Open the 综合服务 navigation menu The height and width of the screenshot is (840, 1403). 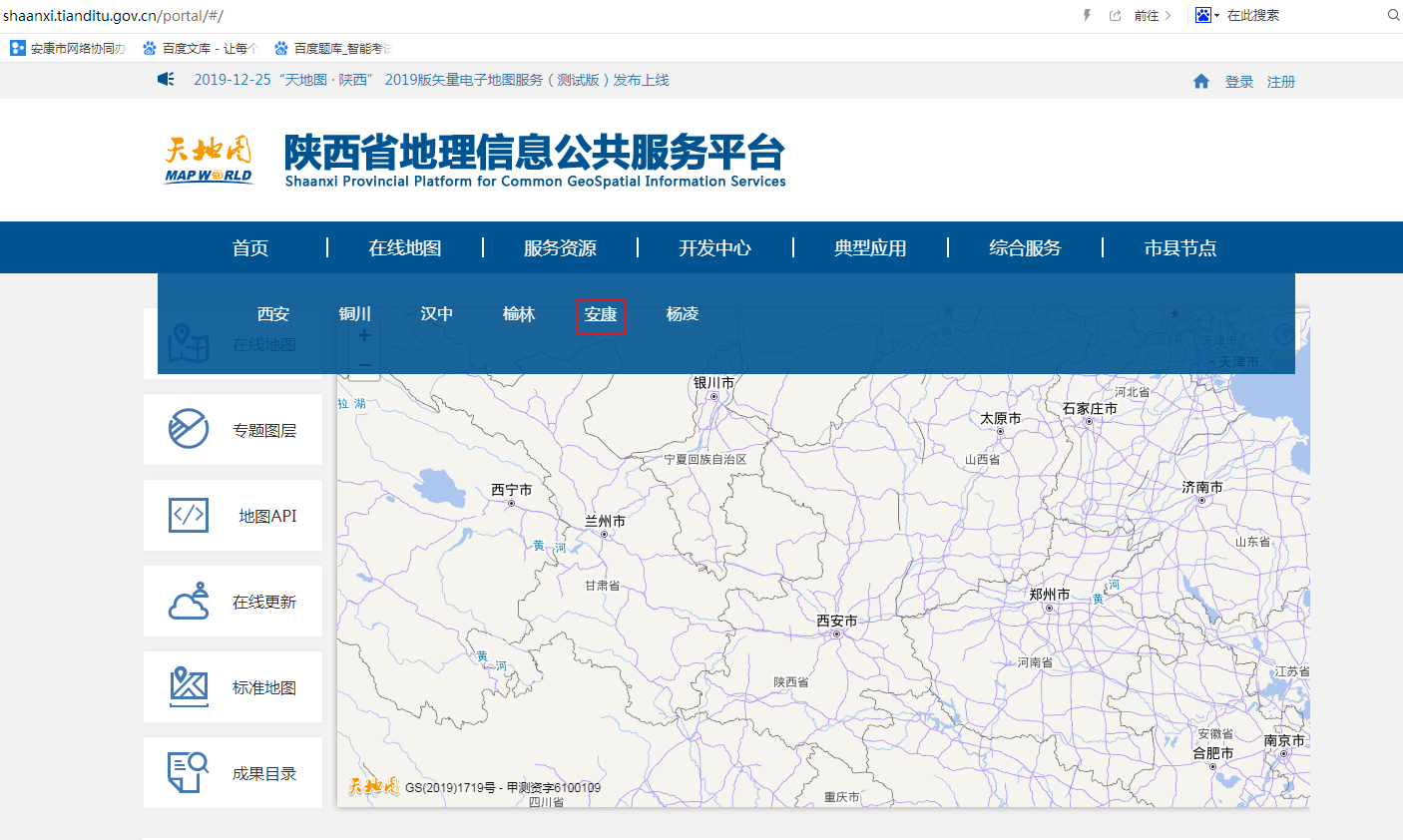pyautogui.click(x=1026, y=247)
